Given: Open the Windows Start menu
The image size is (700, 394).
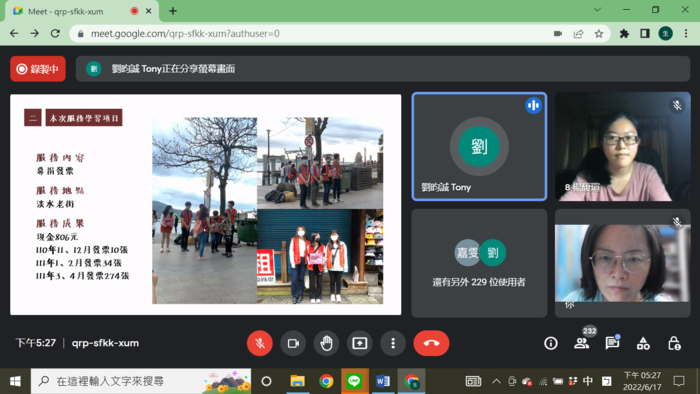Looking at the screenshot, I should pos(15,381).
